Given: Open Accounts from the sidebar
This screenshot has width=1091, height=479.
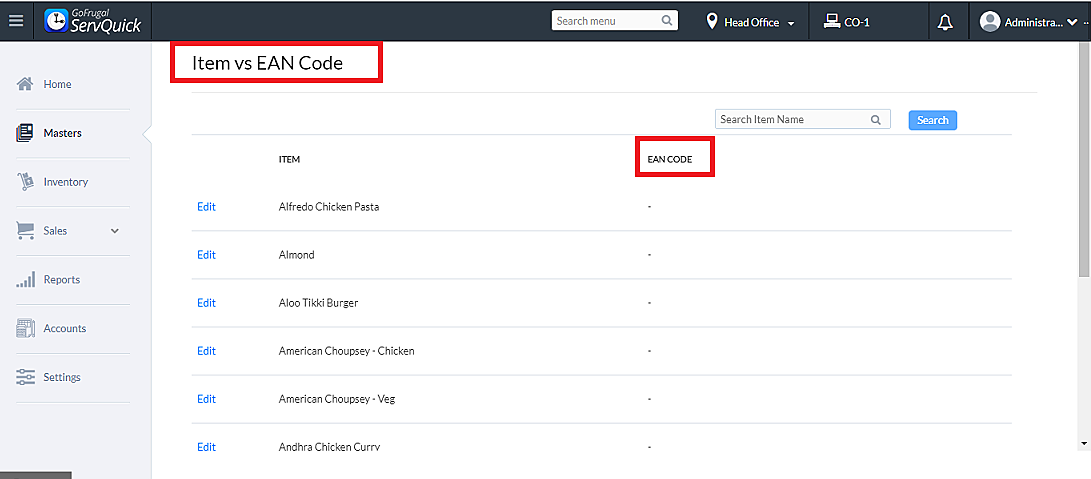Looking at the screenshot, I should point(64,329).
